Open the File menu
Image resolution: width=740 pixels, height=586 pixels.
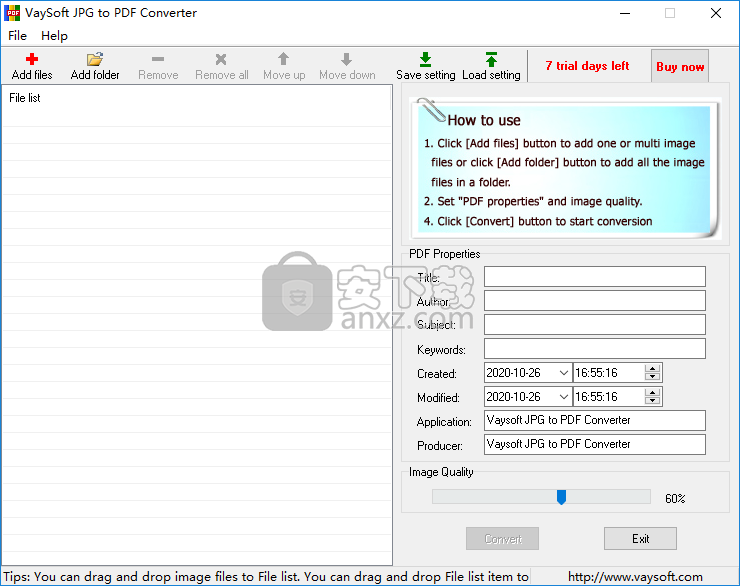pos(17,36)
